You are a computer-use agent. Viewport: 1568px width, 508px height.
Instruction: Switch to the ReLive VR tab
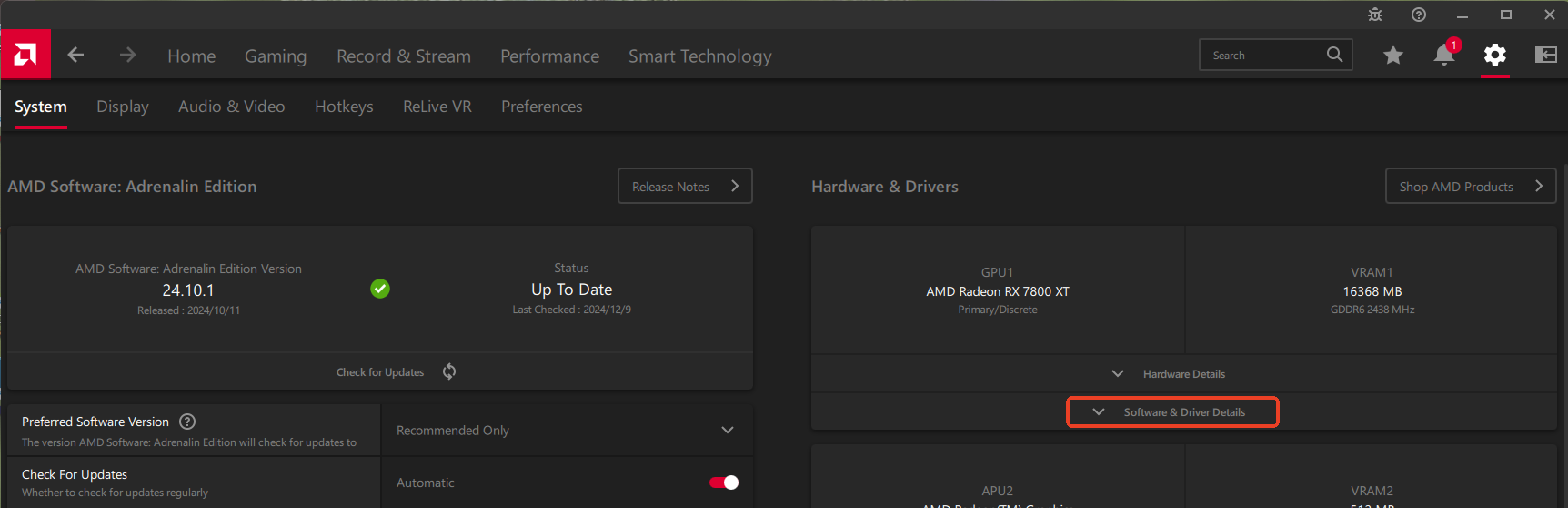point(437,107)
